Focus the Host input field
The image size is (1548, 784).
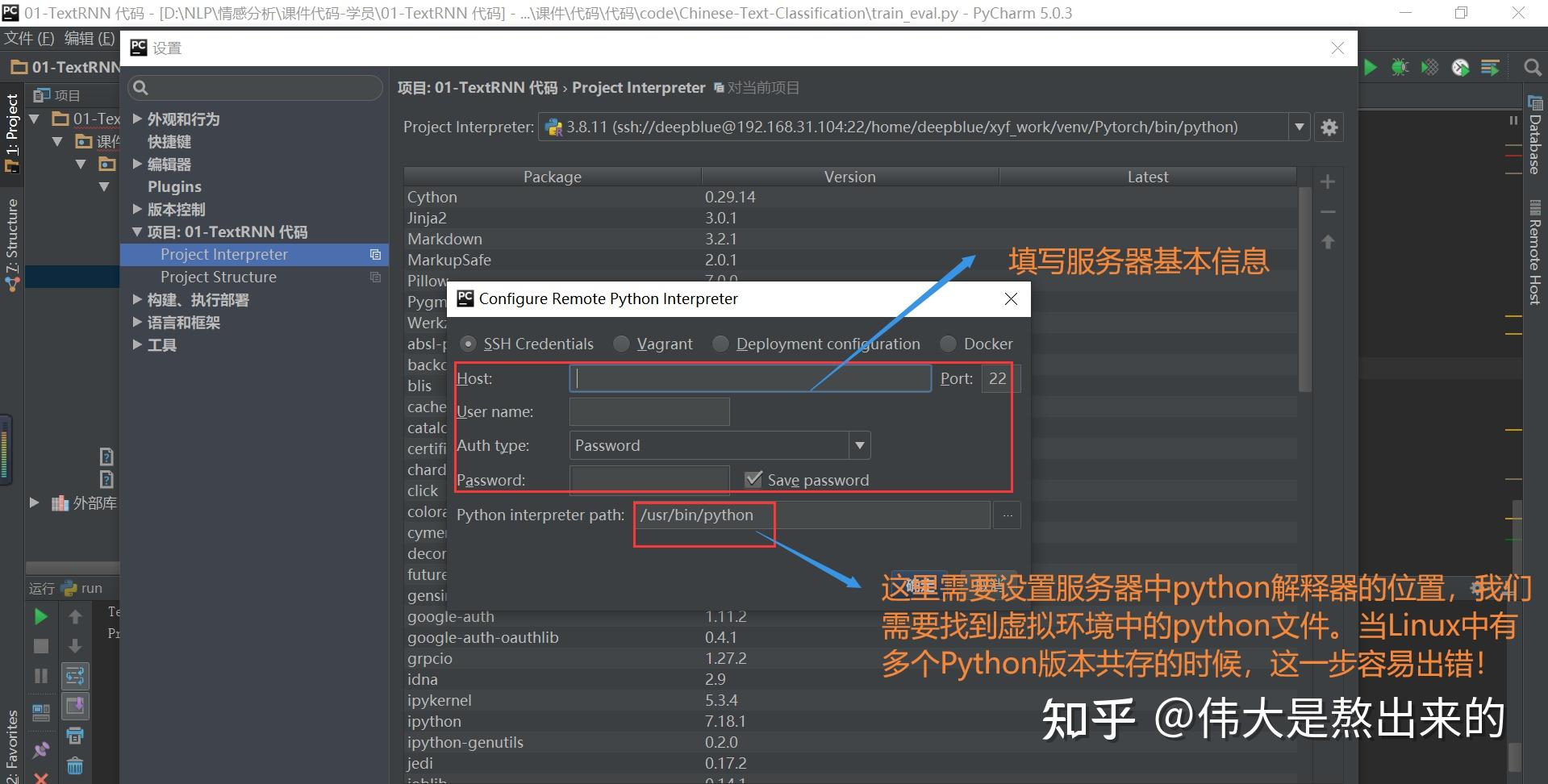click(750, 378)
